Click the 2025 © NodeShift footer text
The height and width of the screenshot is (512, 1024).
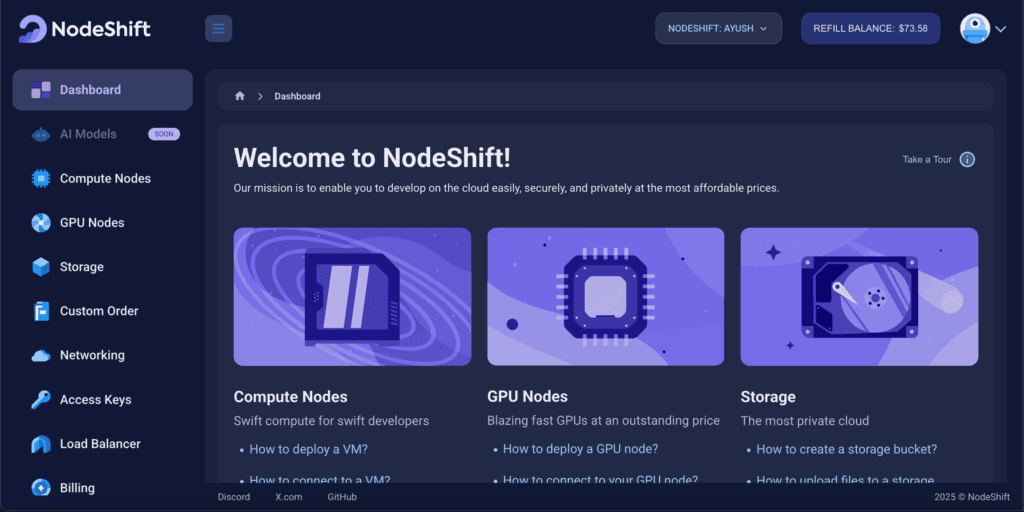click(971, 497)
